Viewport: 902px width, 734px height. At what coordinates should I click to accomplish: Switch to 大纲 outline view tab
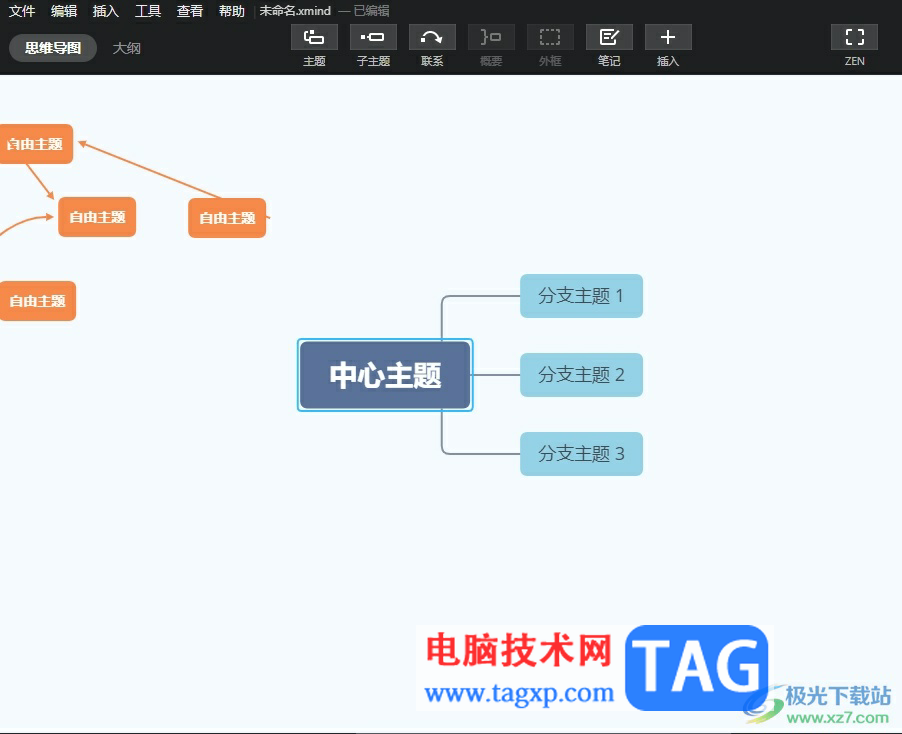pyautogui.click(x=127, y=48)
